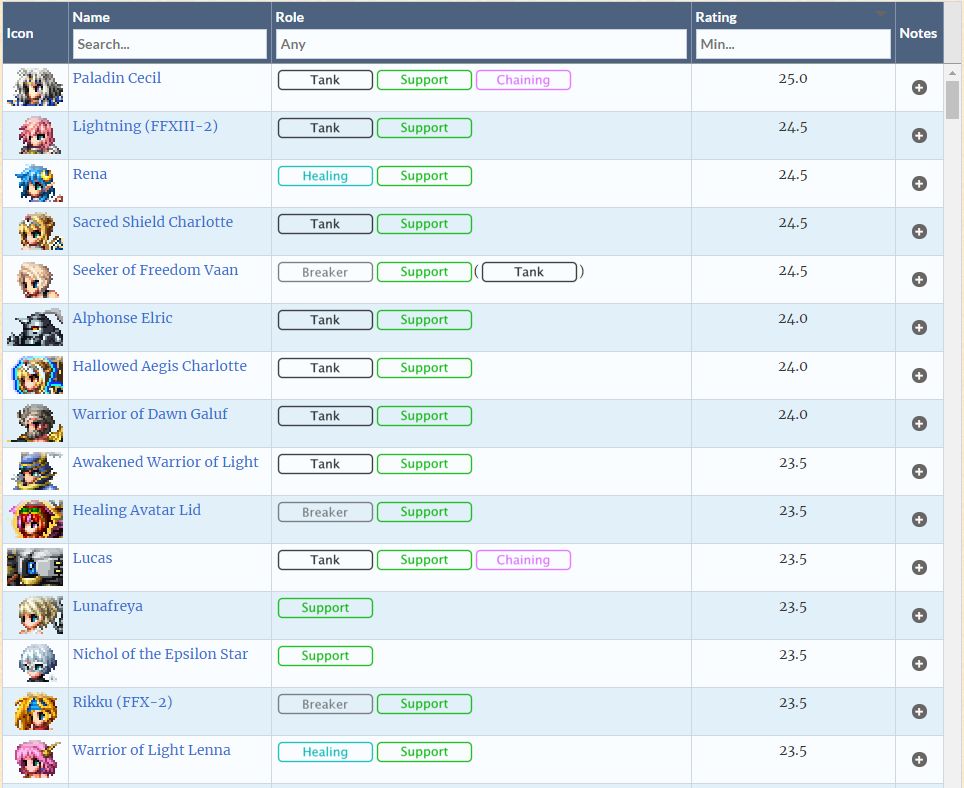Click the scrollbar up arrow
This screenshot has height=788, width=964.
(x=952, y=72)
